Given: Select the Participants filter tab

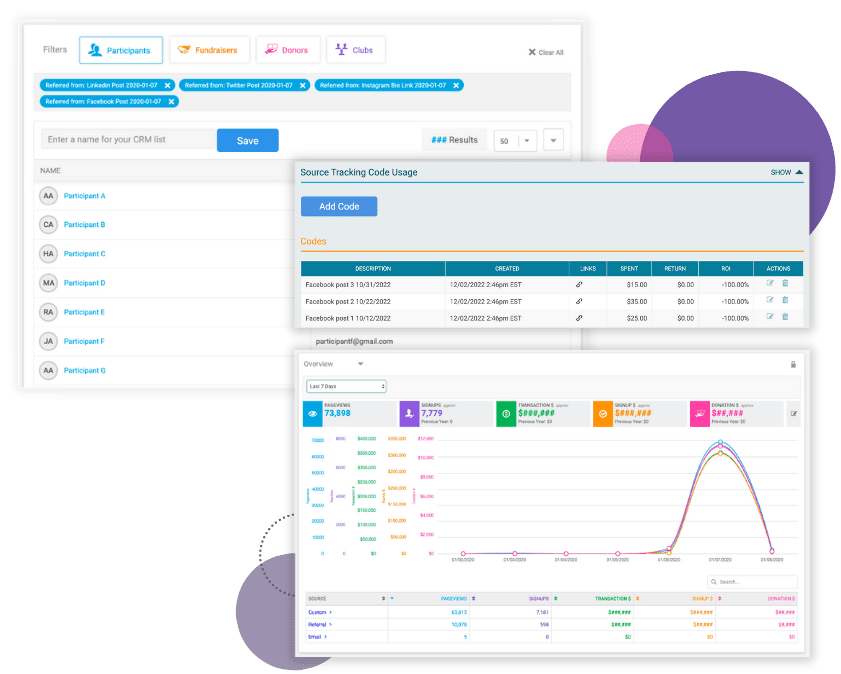Looking at the screenshot, I should click(121, 50).
